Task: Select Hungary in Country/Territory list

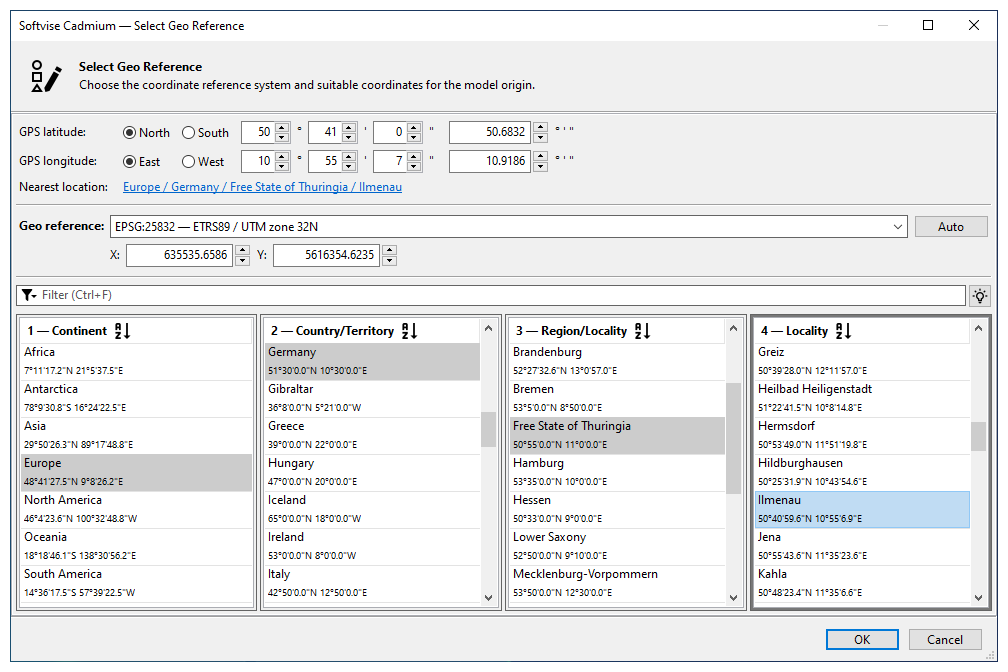Action: pyautogui.click(x=372, y=472)
